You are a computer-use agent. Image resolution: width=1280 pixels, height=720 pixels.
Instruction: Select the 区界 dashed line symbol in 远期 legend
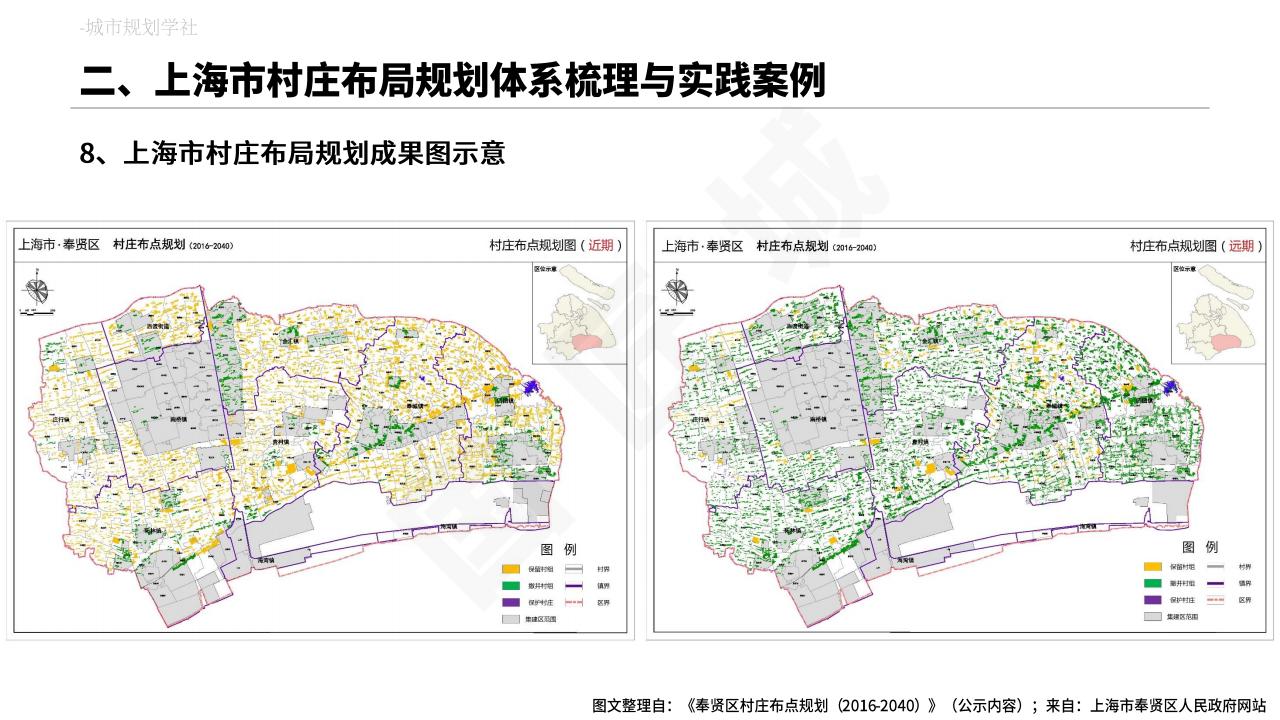click(x=1215, y=600)
